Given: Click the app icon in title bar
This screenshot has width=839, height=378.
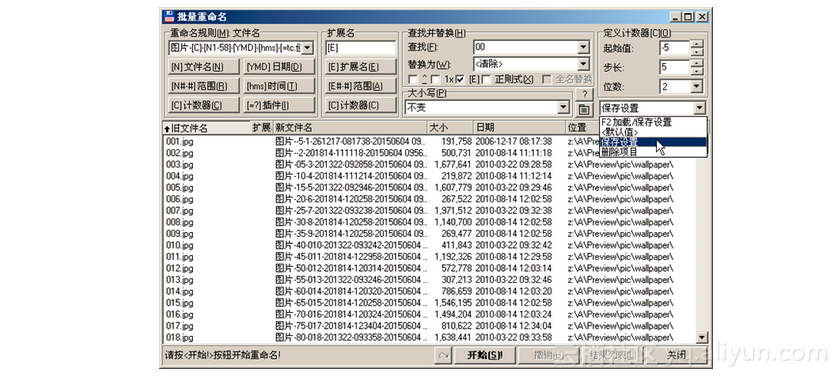Looking at the screenshot, I should click(x=170, y=17).
